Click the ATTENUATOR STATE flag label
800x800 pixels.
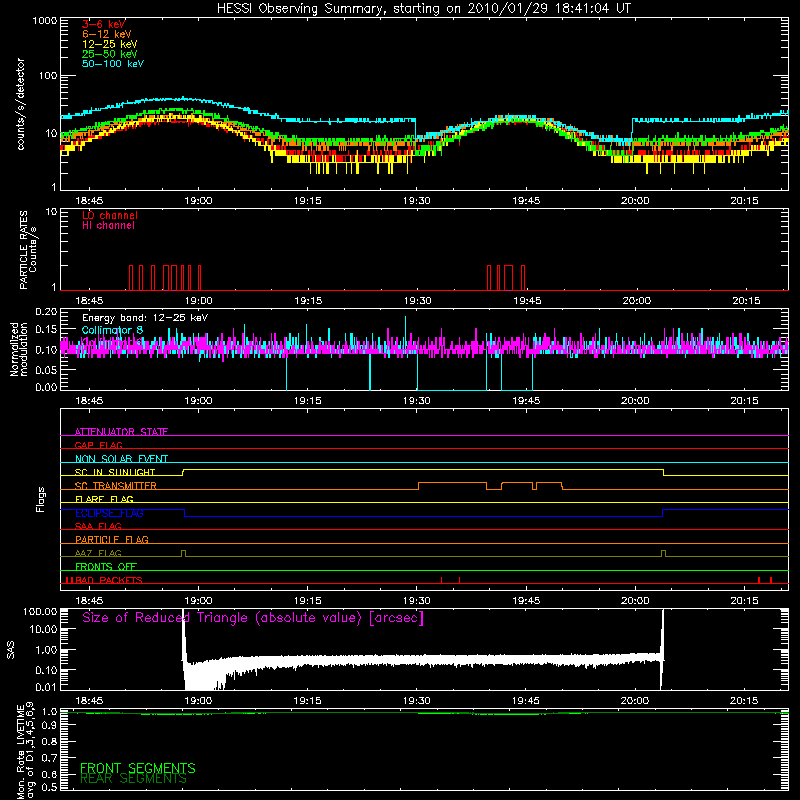121,432
